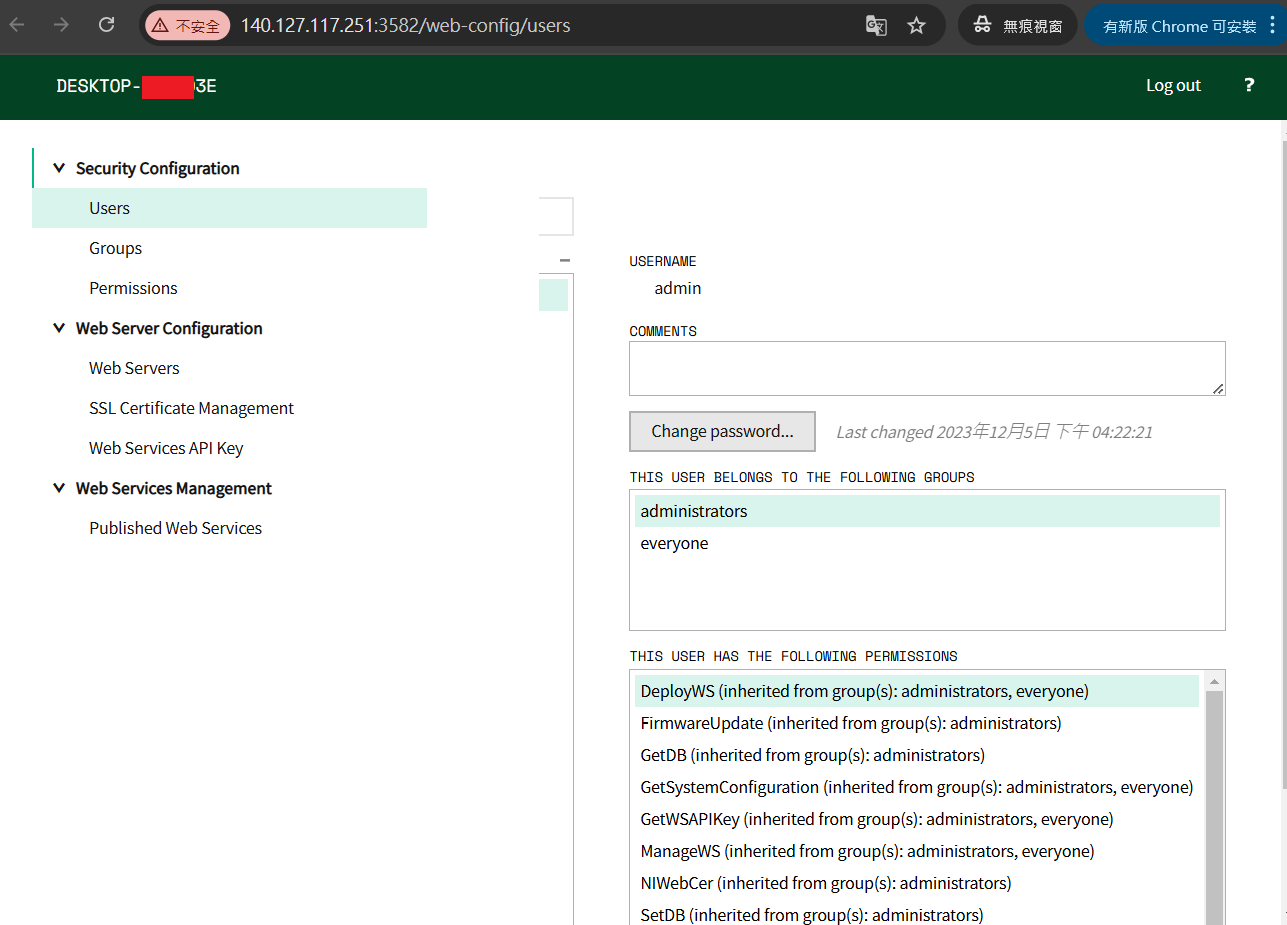The height and width of the screenshot is (925, 1287).
Task: Click the translate page icon
Action: (x=876, y=26)
